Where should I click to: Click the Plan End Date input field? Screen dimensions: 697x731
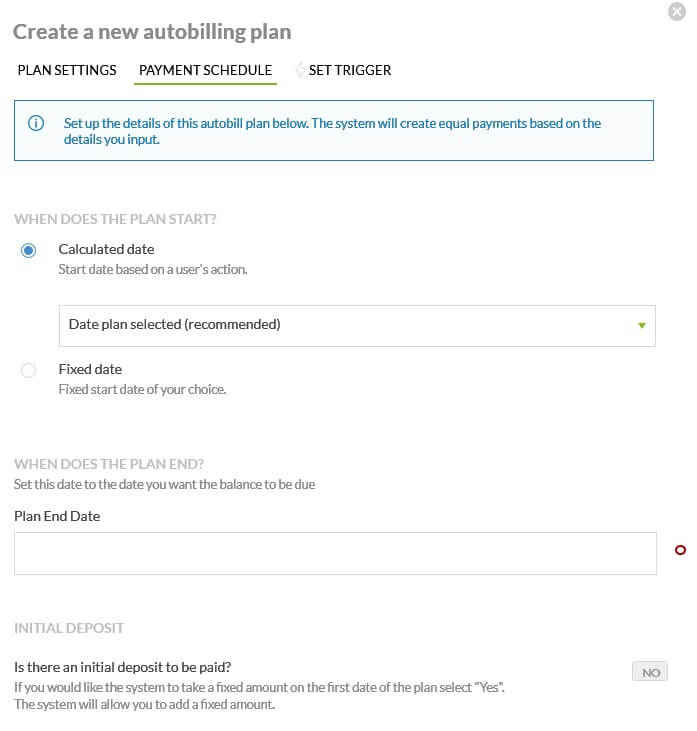335,553
